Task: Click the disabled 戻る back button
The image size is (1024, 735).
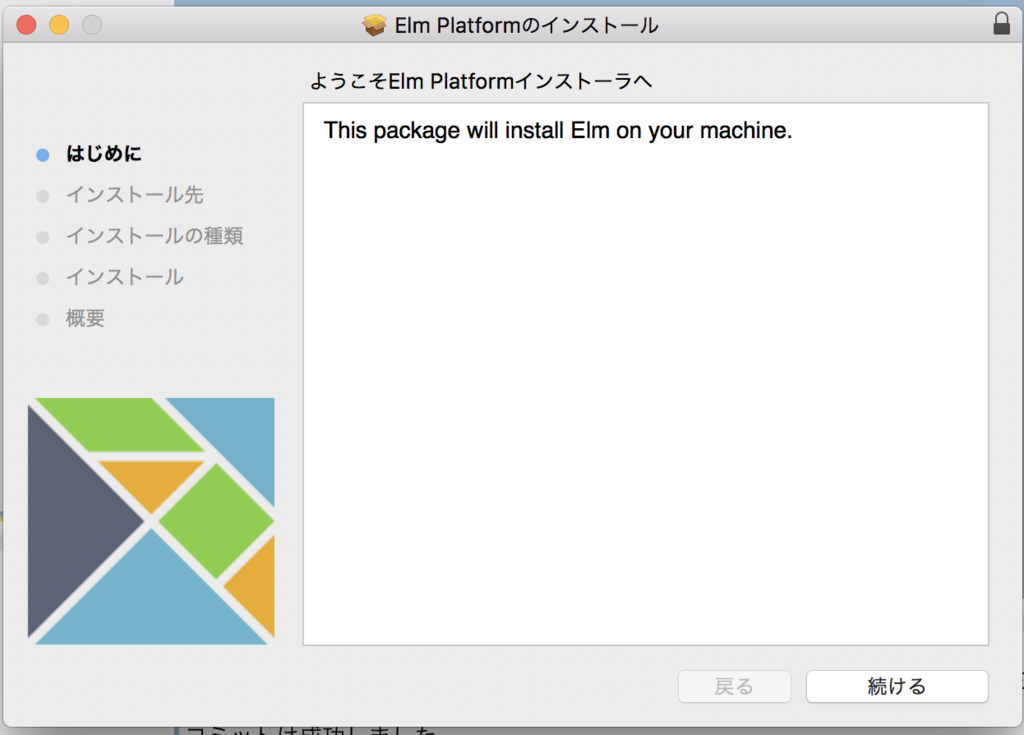Action: (734, 686)
